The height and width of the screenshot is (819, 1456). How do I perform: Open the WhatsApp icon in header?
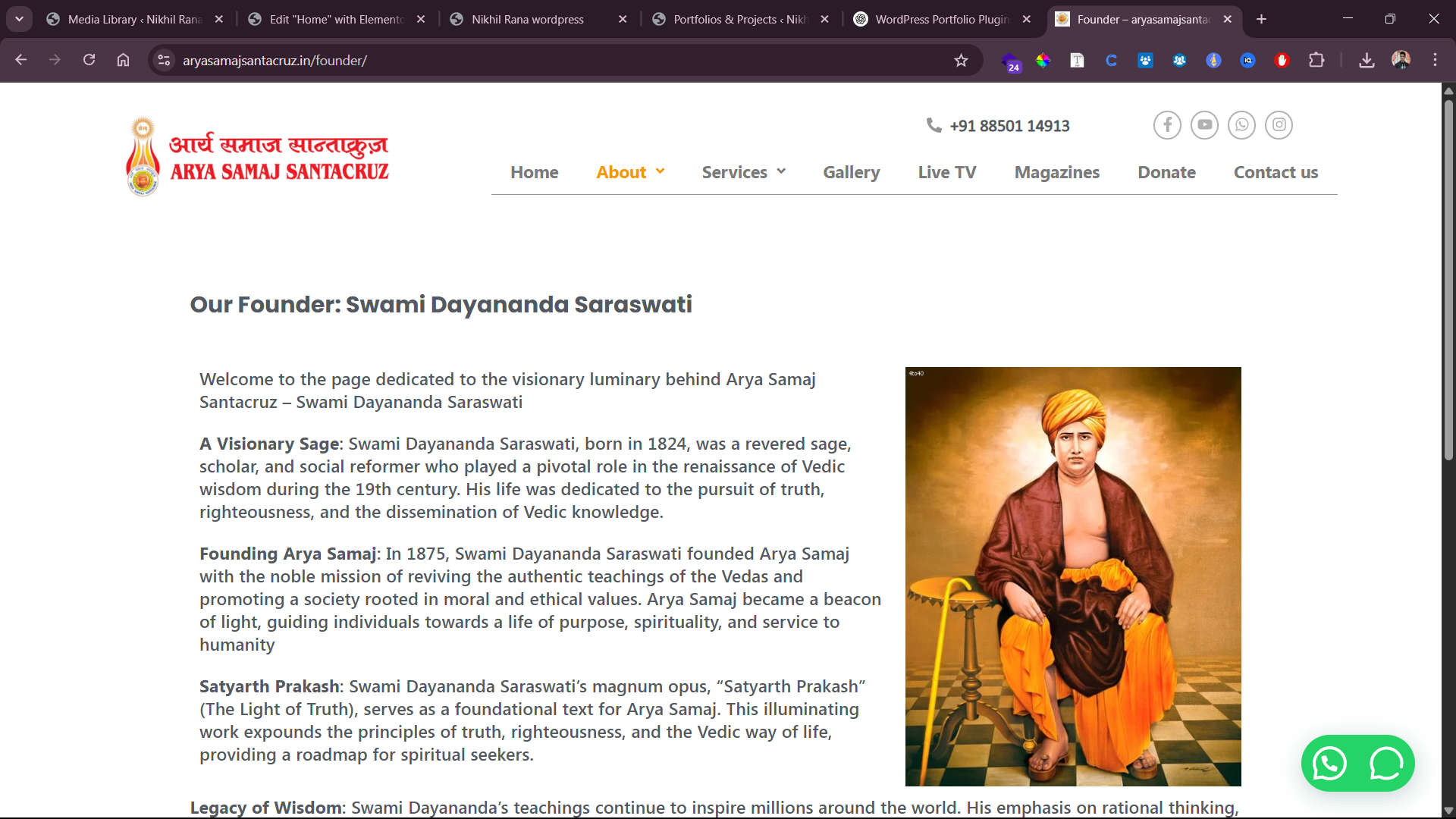pyautogui.click(x=1241, y=125)
